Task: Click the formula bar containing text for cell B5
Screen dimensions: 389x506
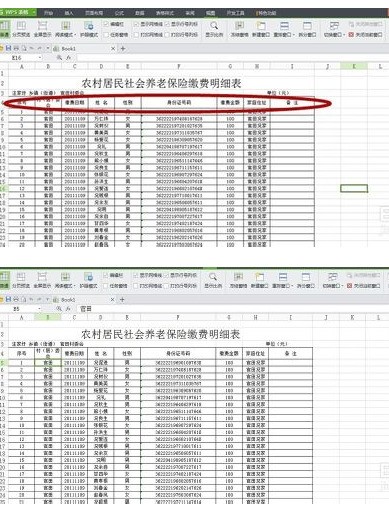Action: click(x=233, y=309)
